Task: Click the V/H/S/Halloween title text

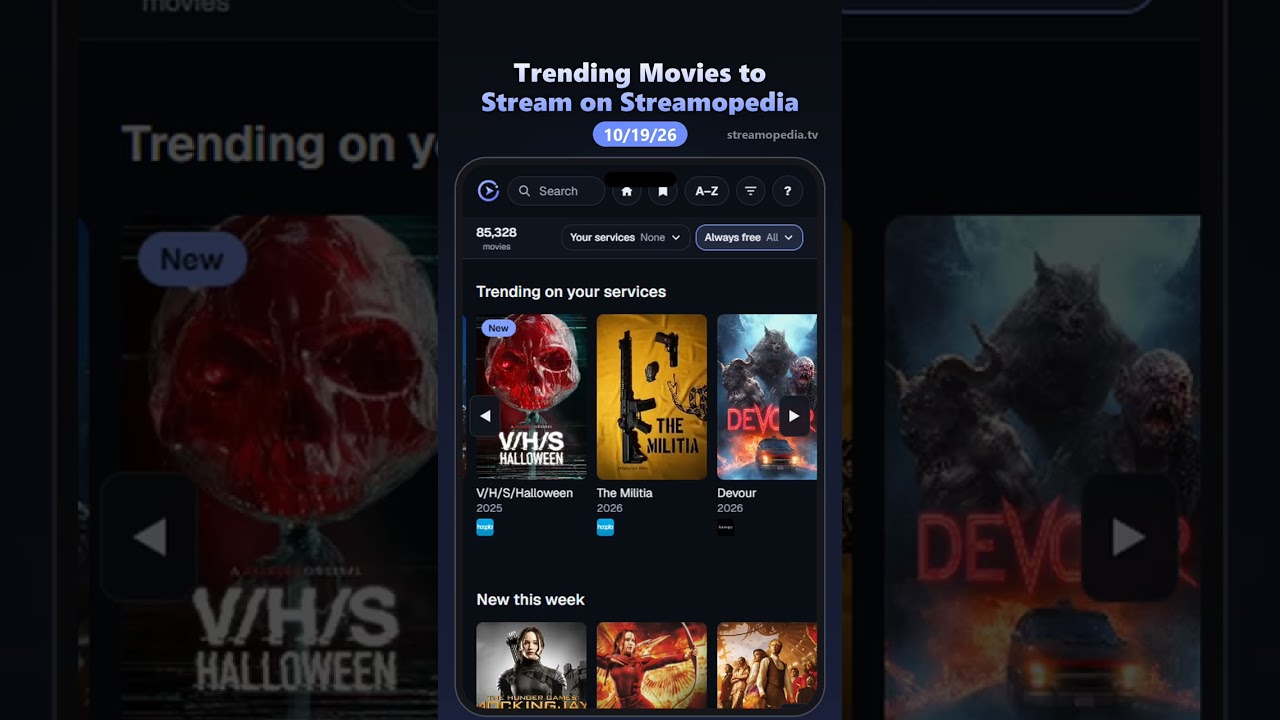Action: pyautogui.click(x=525, y=493)
